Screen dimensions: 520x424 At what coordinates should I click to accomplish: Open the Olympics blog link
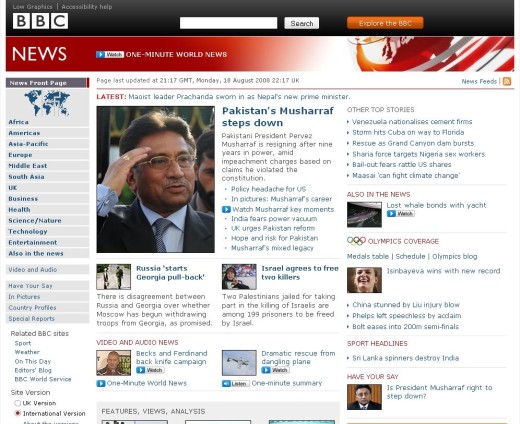(455, 256)
